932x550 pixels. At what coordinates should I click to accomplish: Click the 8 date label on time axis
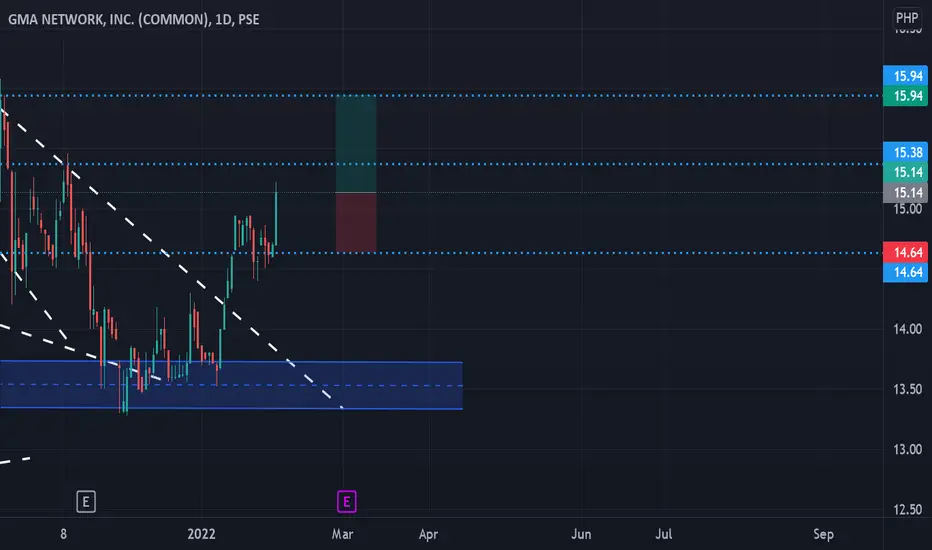[64, 534]
